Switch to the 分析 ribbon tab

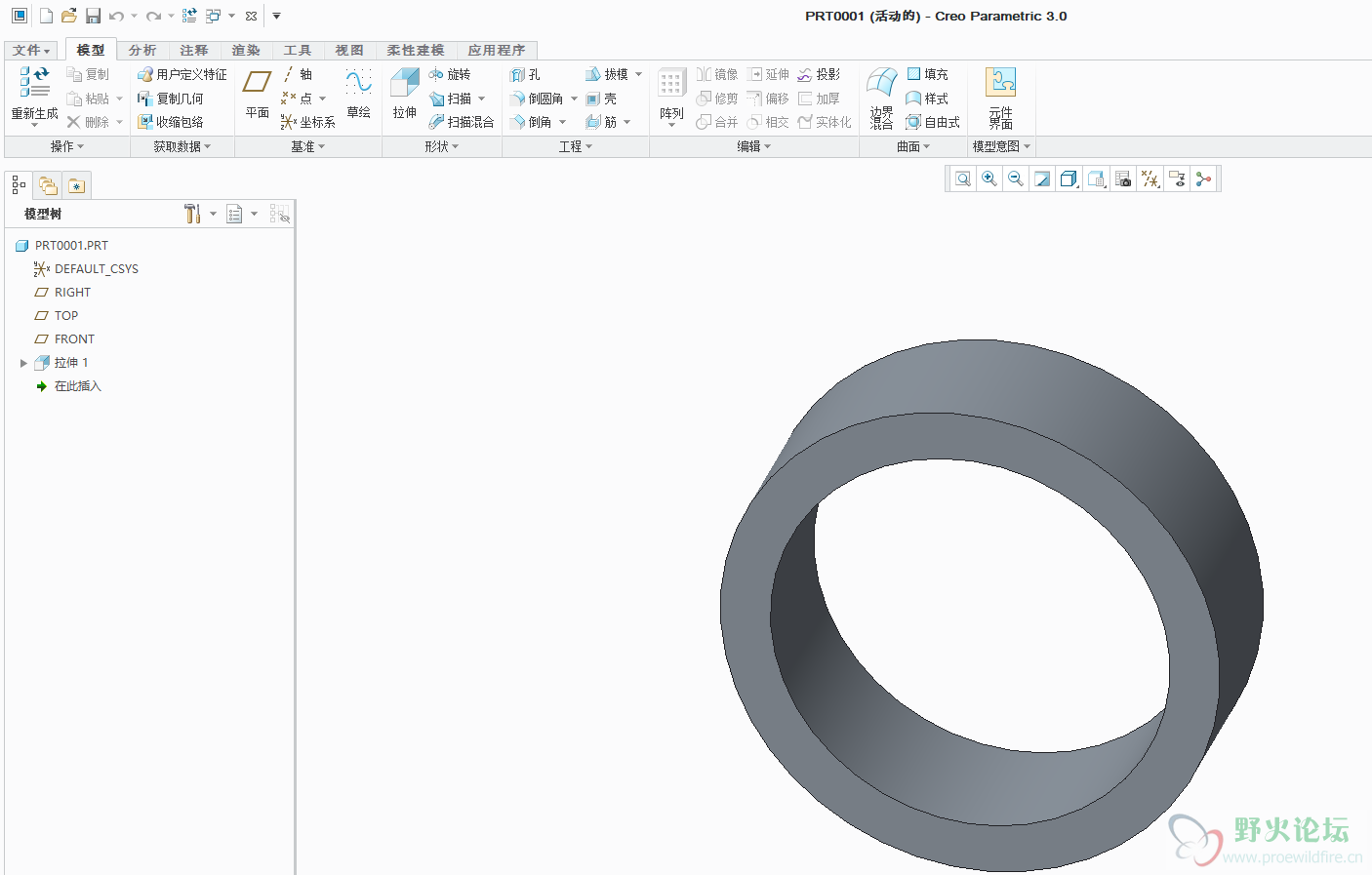(142, 50)
